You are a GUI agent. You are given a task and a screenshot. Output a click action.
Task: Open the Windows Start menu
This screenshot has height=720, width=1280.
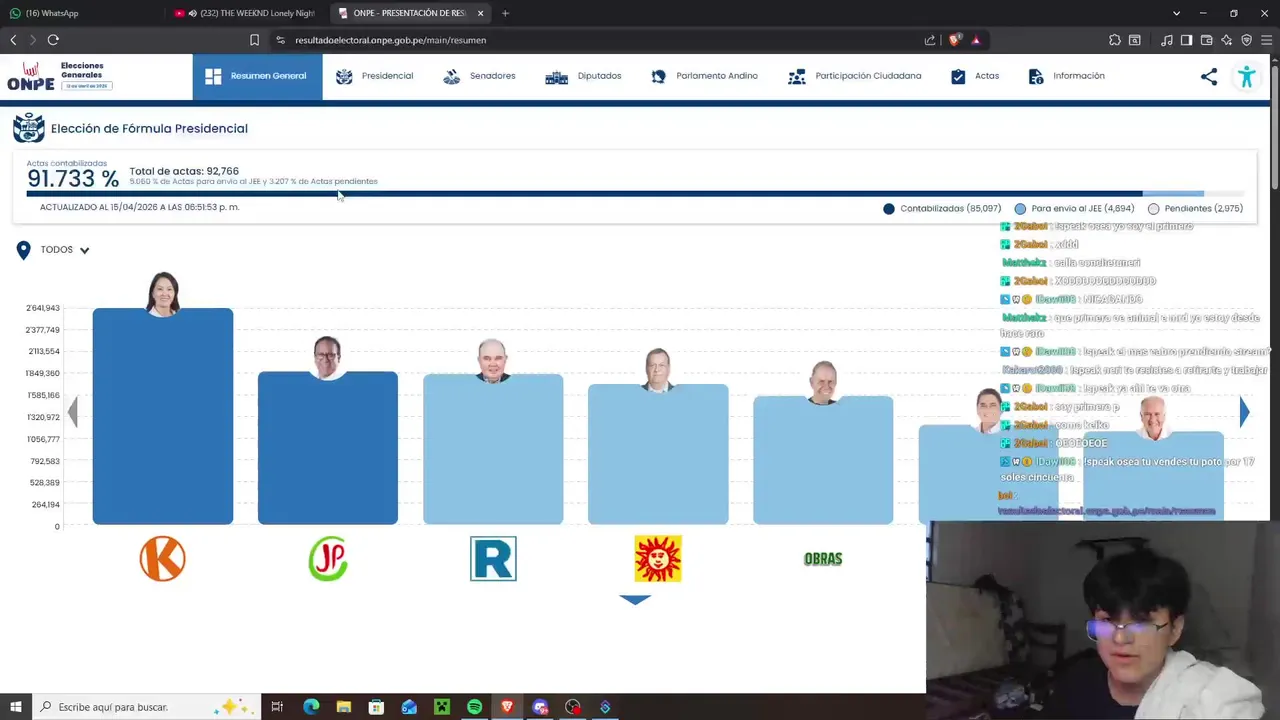click(15, 707)
